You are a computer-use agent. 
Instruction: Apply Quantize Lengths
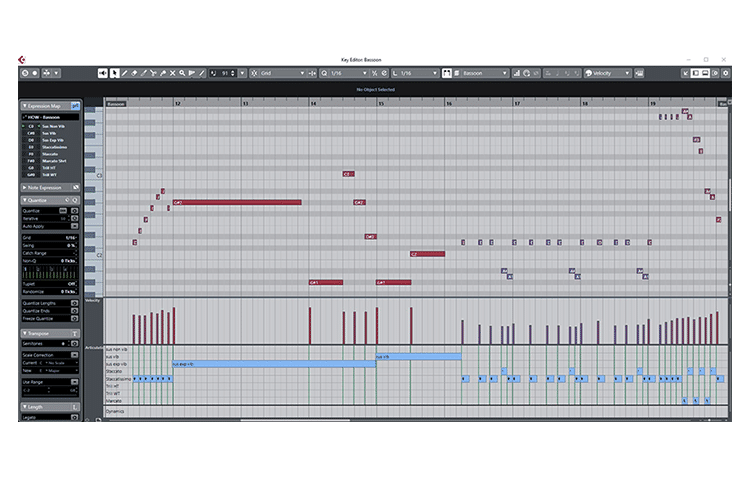(x=75, y=303)
